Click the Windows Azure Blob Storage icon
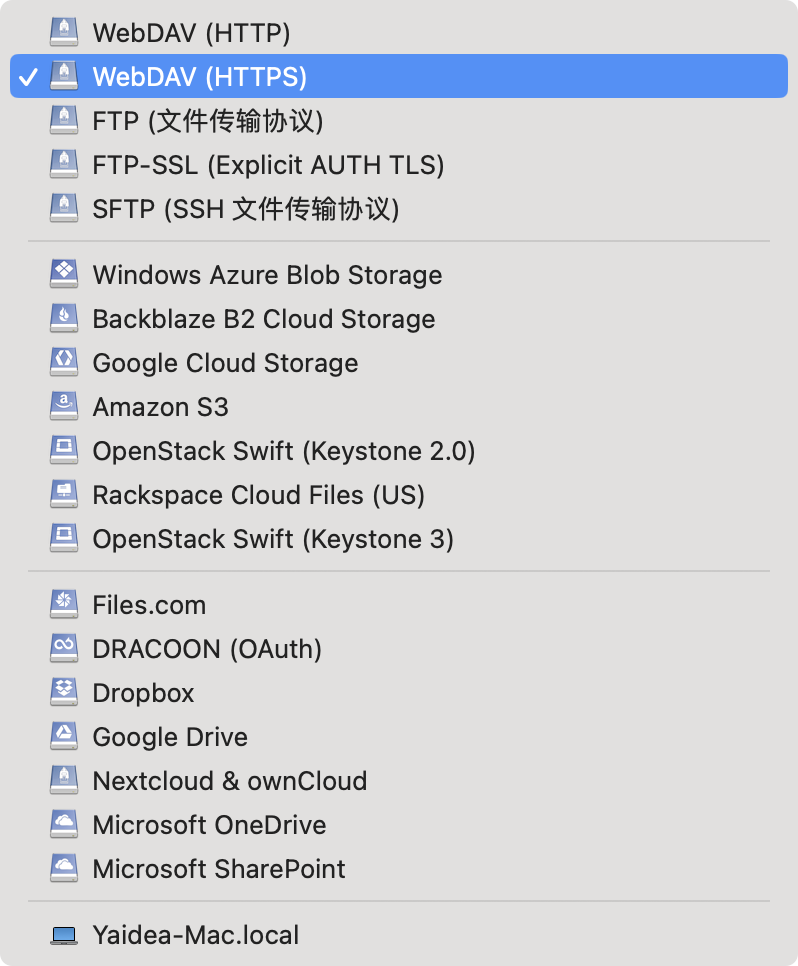798x966 pixels. tap(64, 274)
